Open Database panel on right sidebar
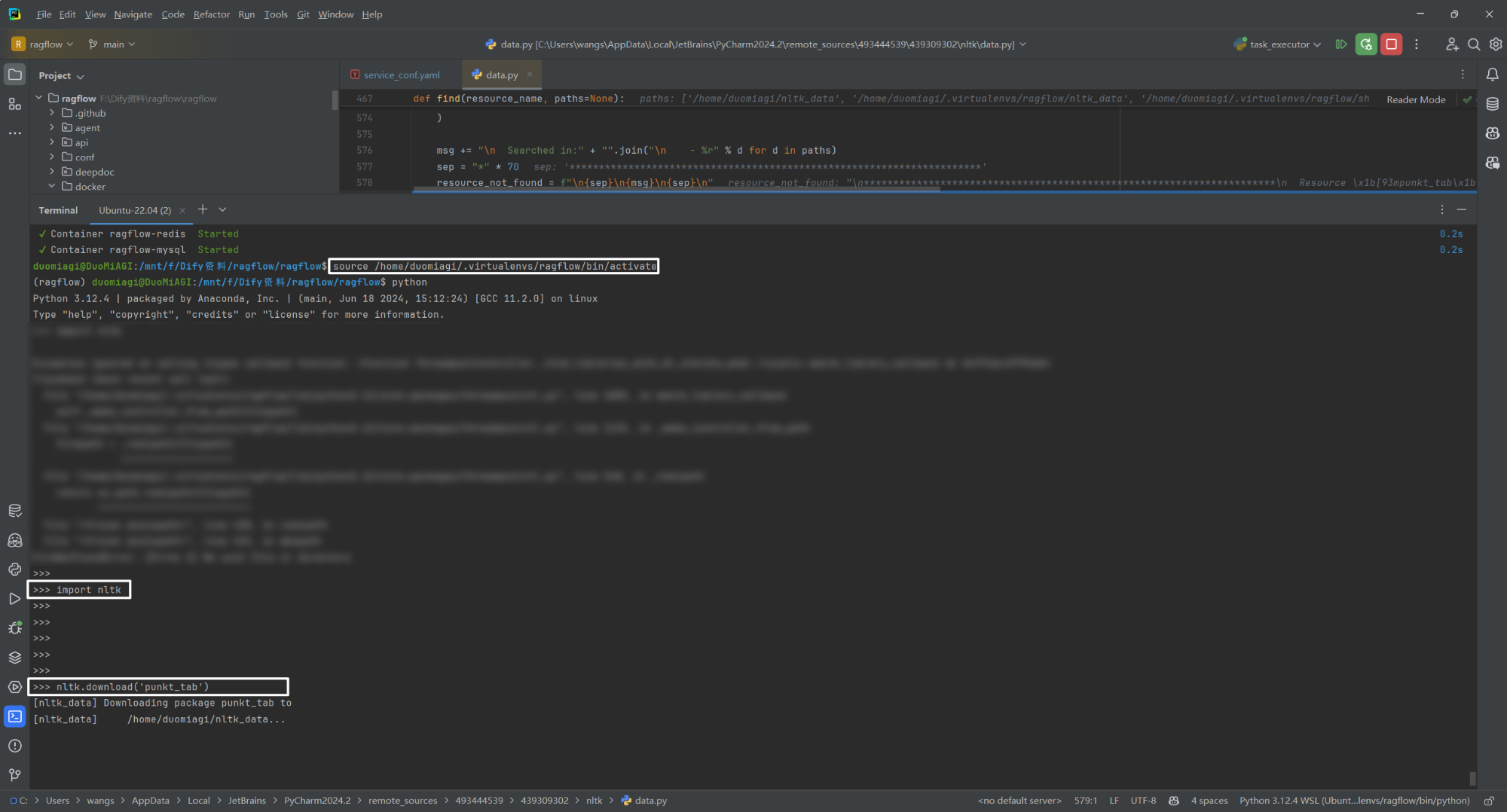The image size is (1507, 812). 1493,104
